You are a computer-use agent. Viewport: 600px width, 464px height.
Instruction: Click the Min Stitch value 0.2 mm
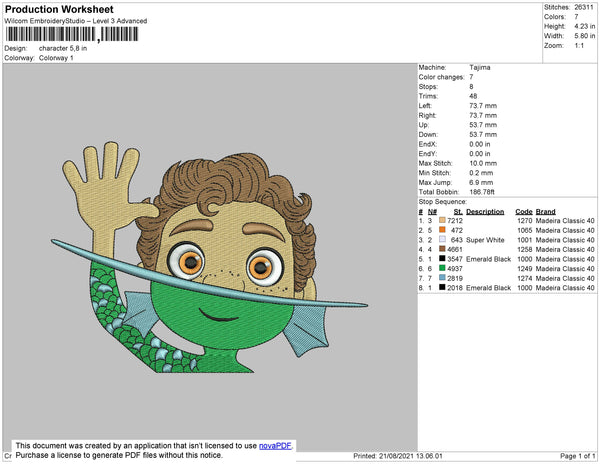point(481,173)
